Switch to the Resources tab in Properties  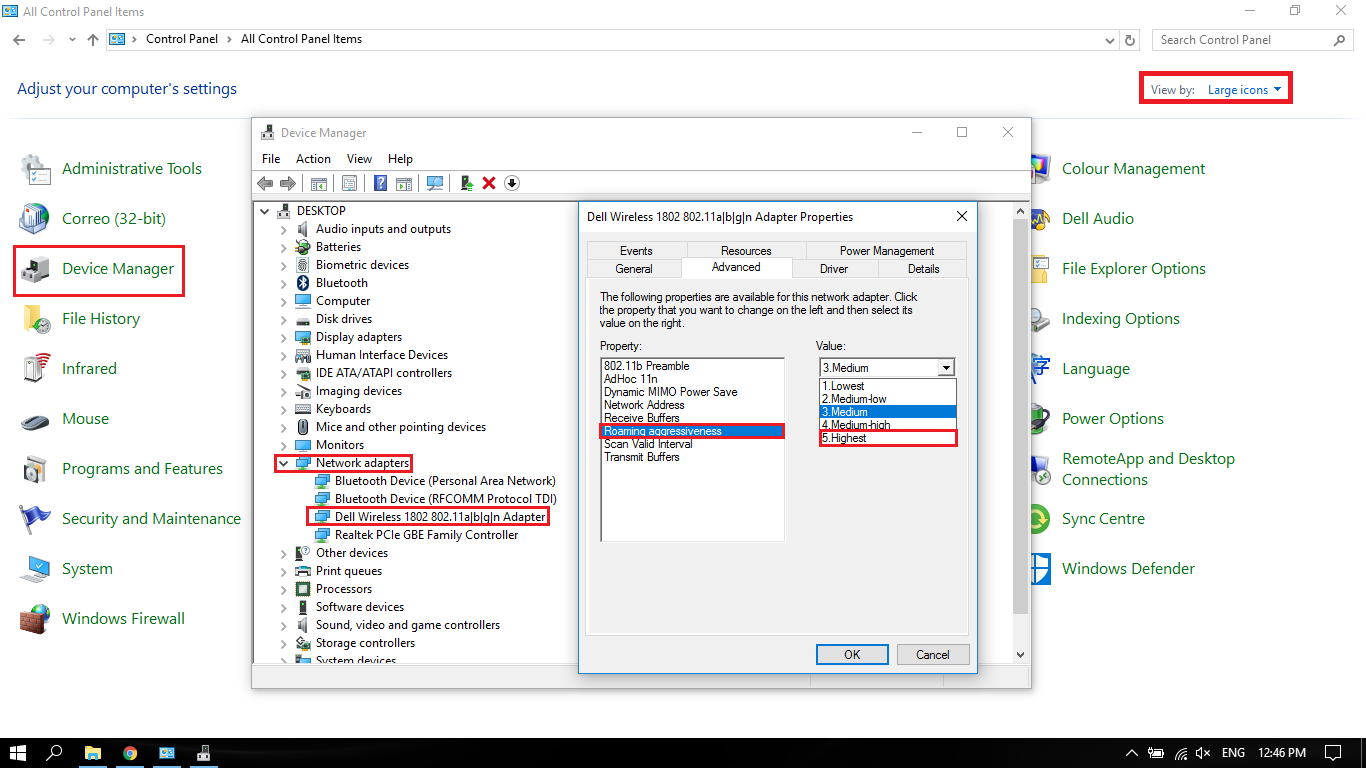[746, 251]
